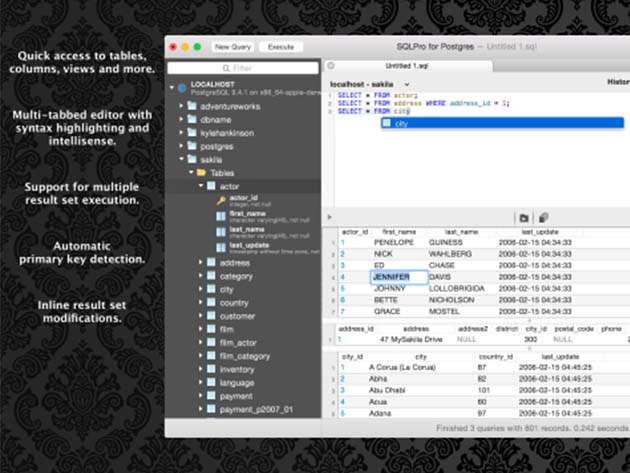This screenshot has height=473, width=630.
Task: Click the LOCALHOST server globe icon
Action: tap(182, 88)
